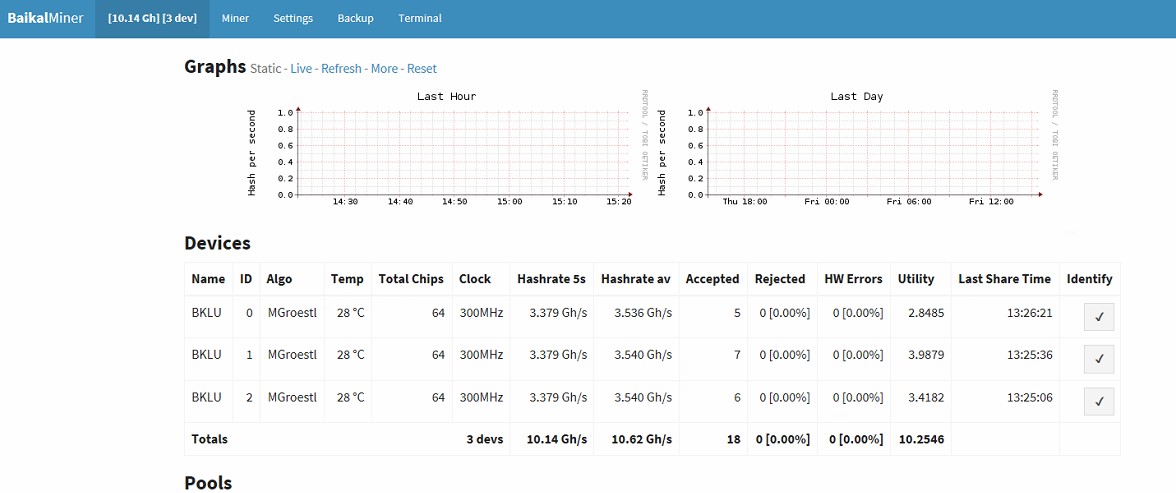Image resolution: width=1176 pixels, height=493 pixels.
Task: Click the Hashrate av column header
Action: pyautogui.click(x=636, y=279)
